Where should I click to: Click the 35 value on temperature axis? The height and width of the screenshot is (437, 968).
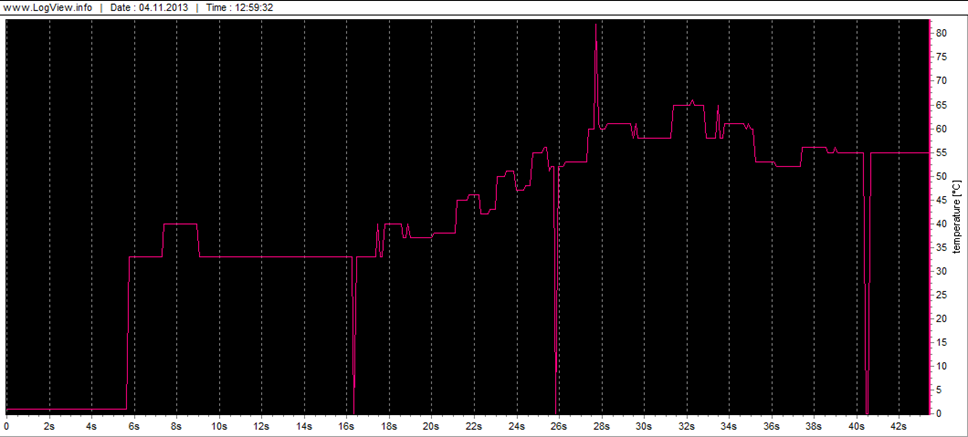(941, 248)
